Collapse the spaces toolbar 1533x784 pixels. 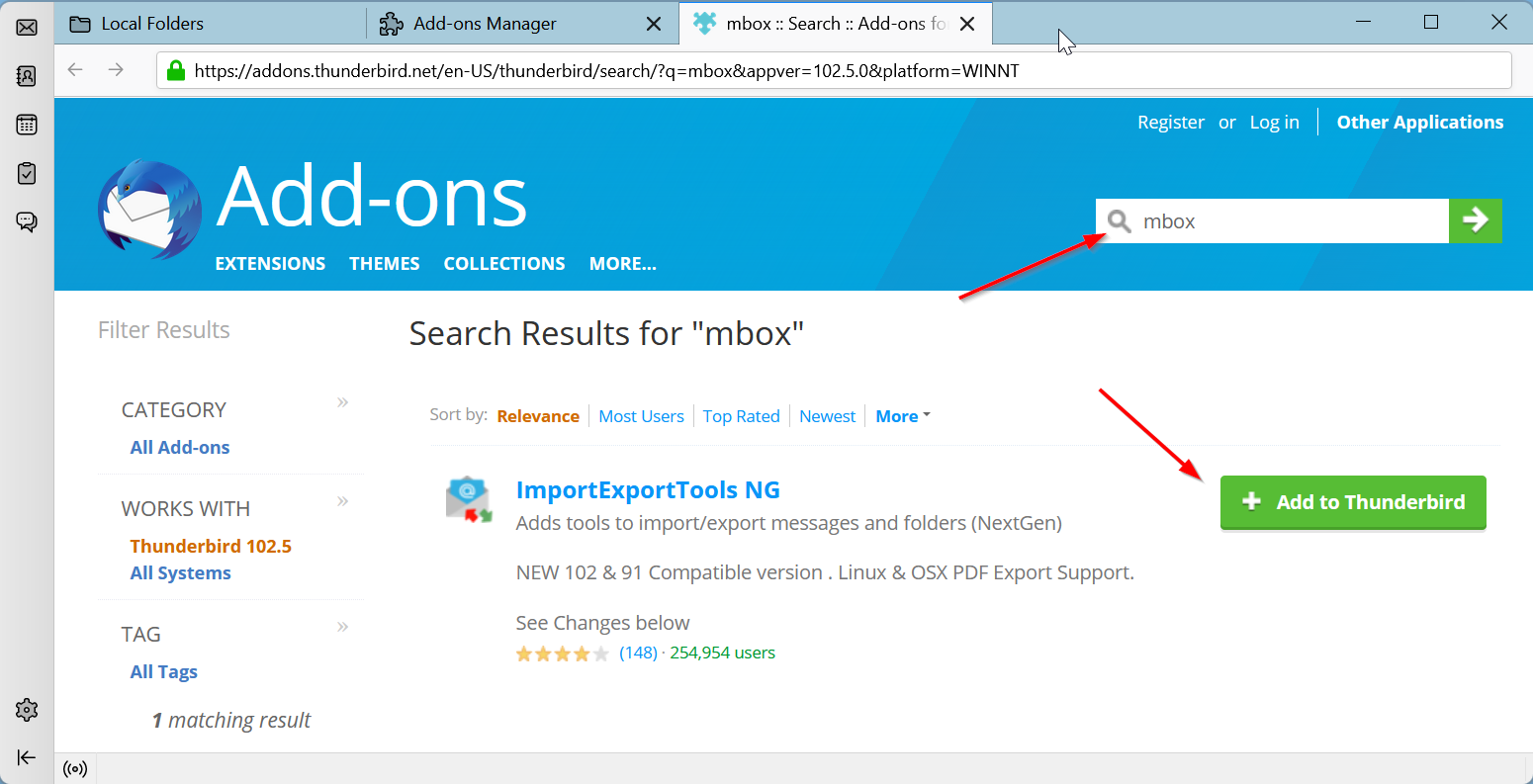coord(27,757)
